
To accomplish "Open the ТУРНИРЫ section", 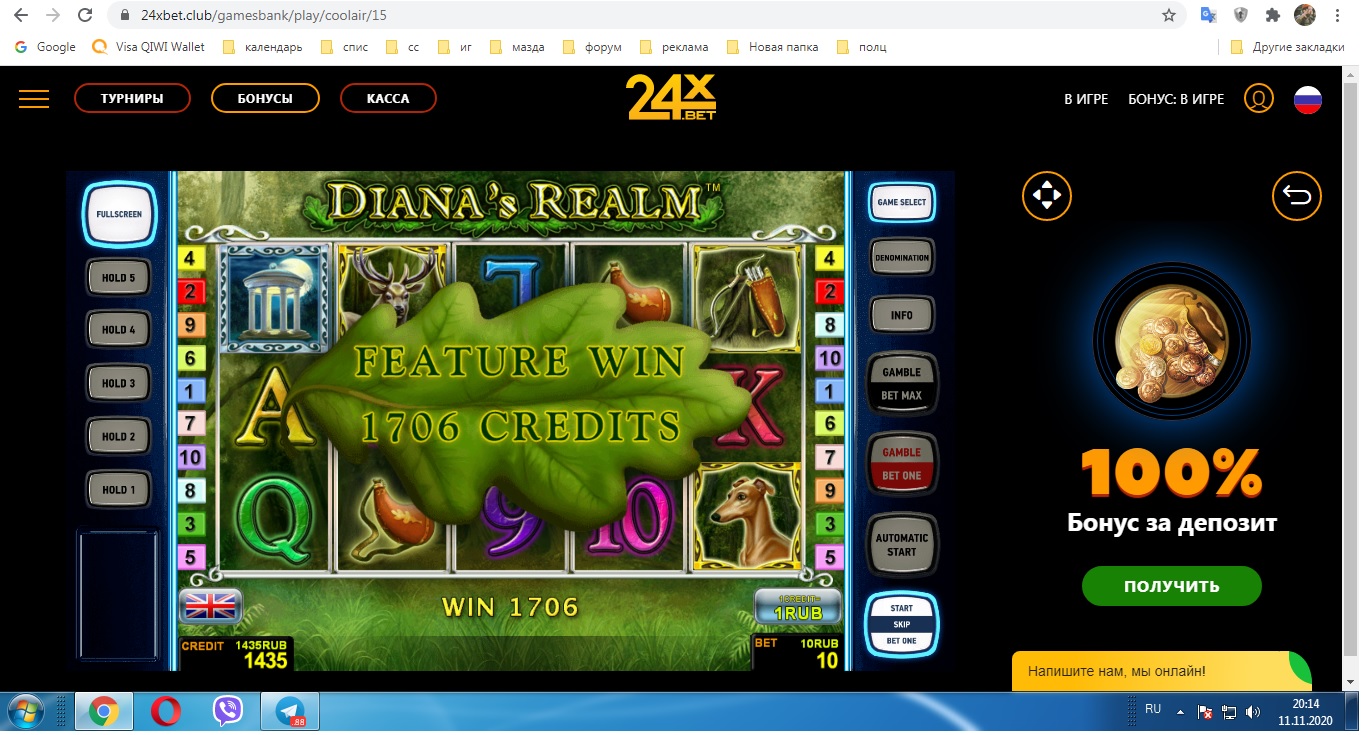I will click(x=132, y=98).
